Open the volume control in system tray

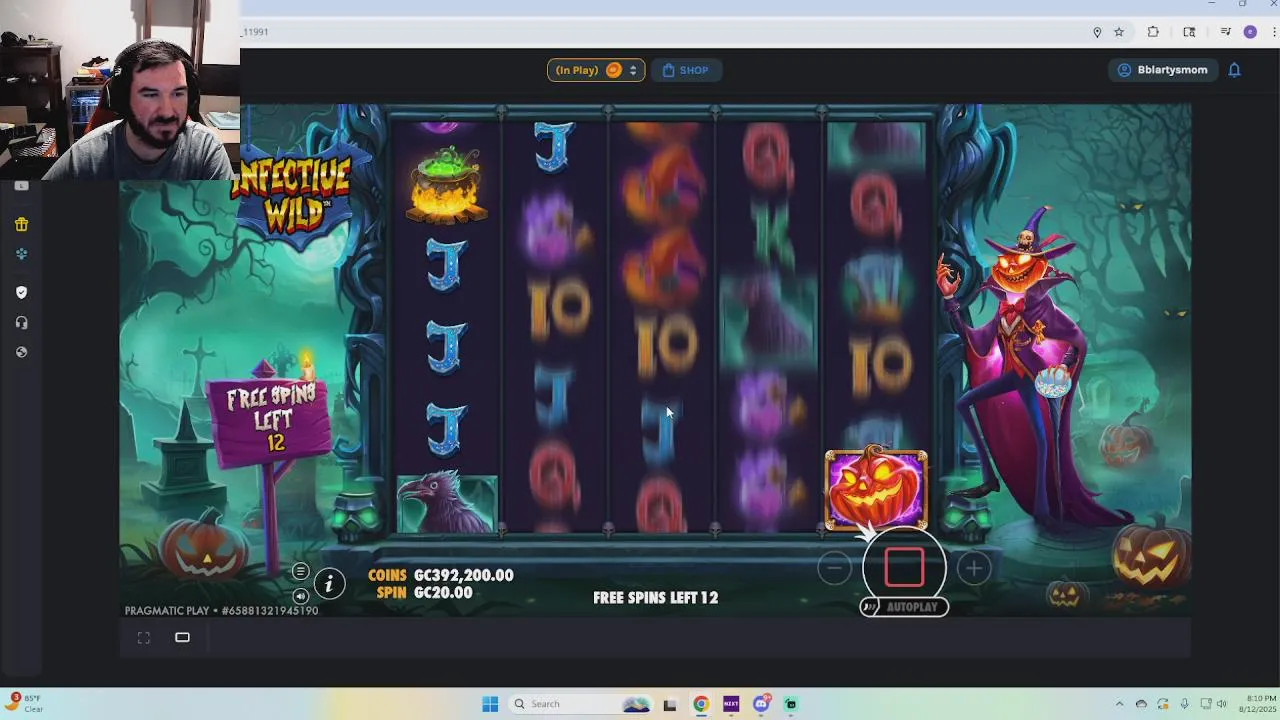tap(1221, 704)
